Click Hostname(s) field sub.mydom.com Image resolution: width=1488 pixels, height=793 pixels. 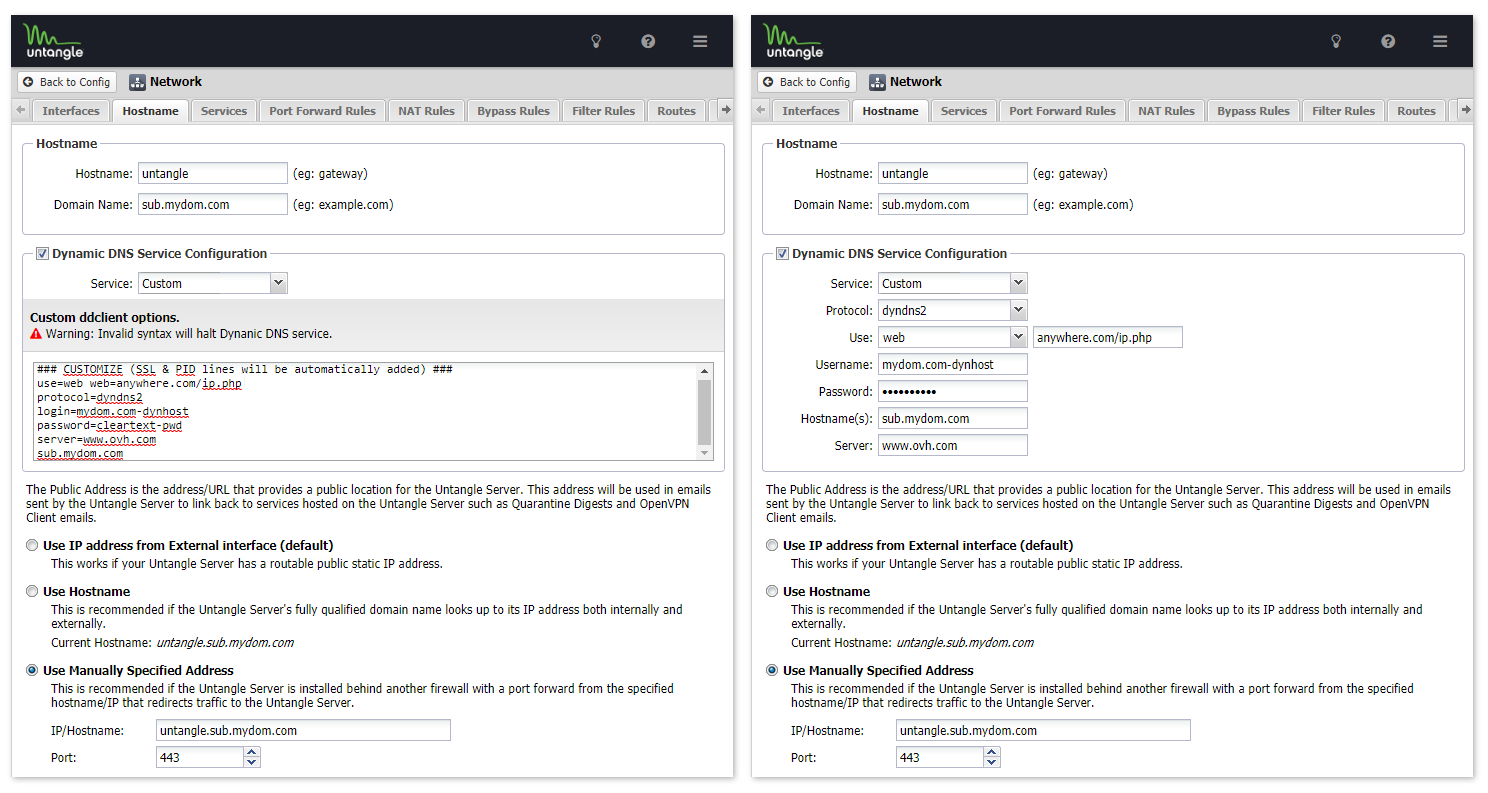coord(953,419)
